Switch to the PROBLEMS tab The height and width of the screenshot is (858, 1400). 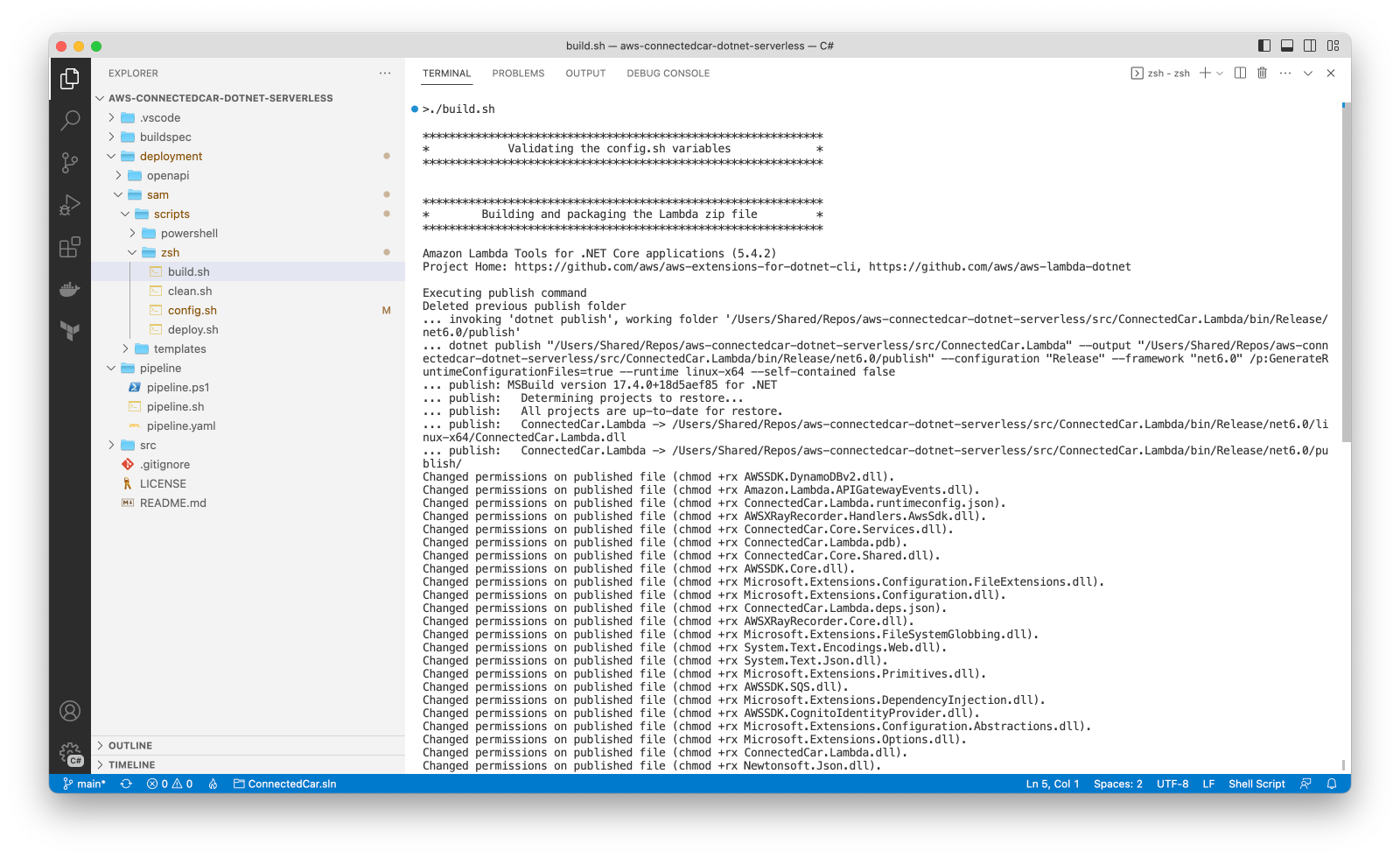[518, 74]
